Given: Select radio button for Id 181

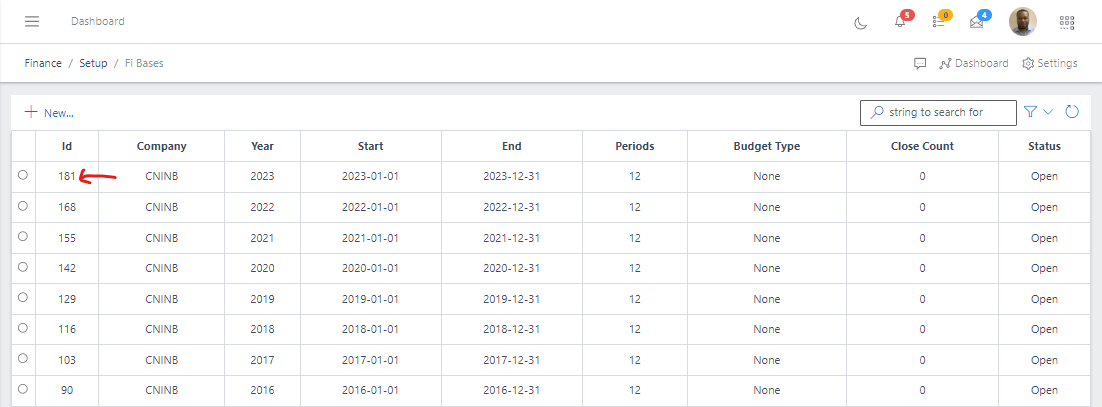Looking at the screenshot, I should point(22,175).
